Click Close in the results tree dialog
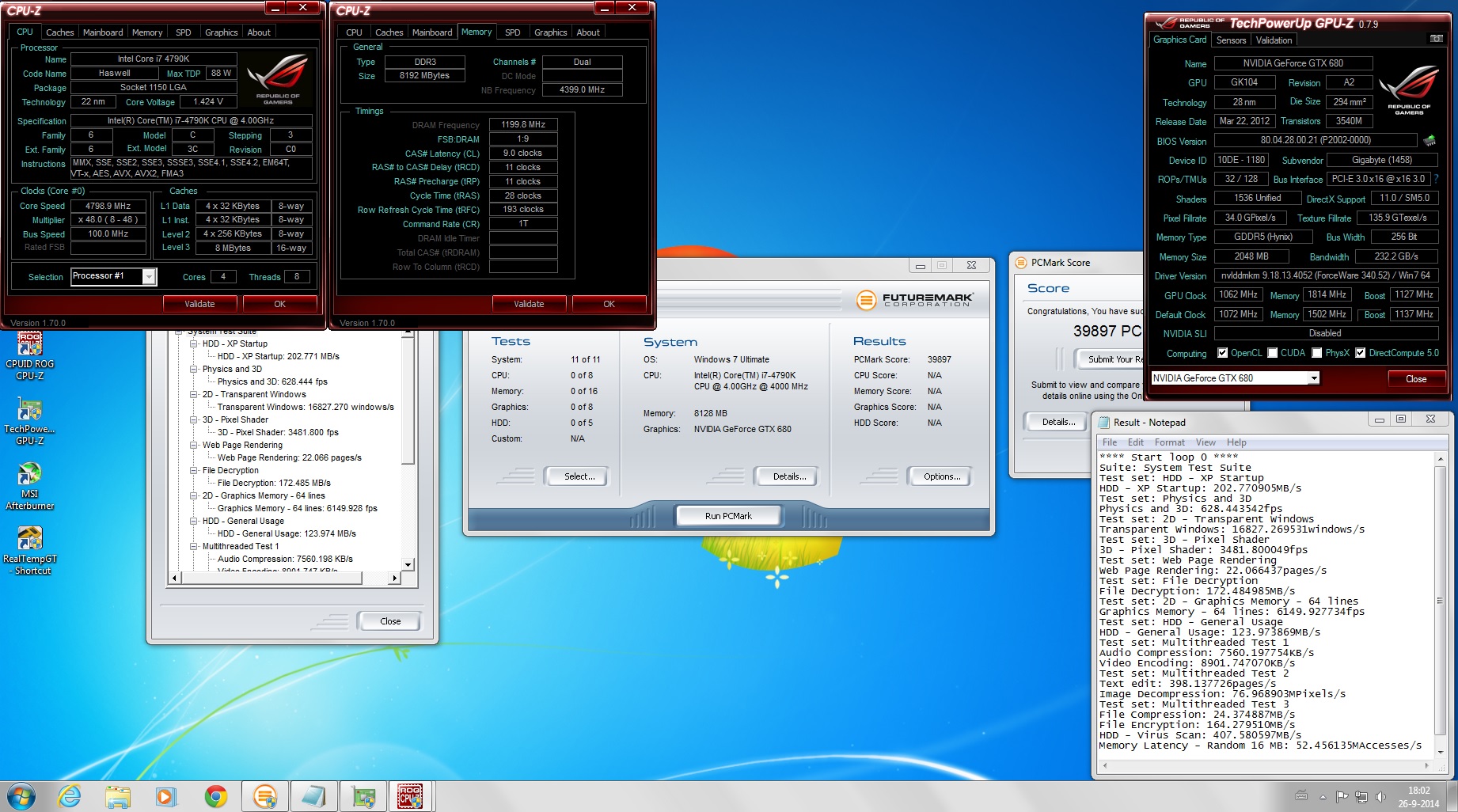The height and width of the screenshot is (812, 1458). tap(390, 621)
